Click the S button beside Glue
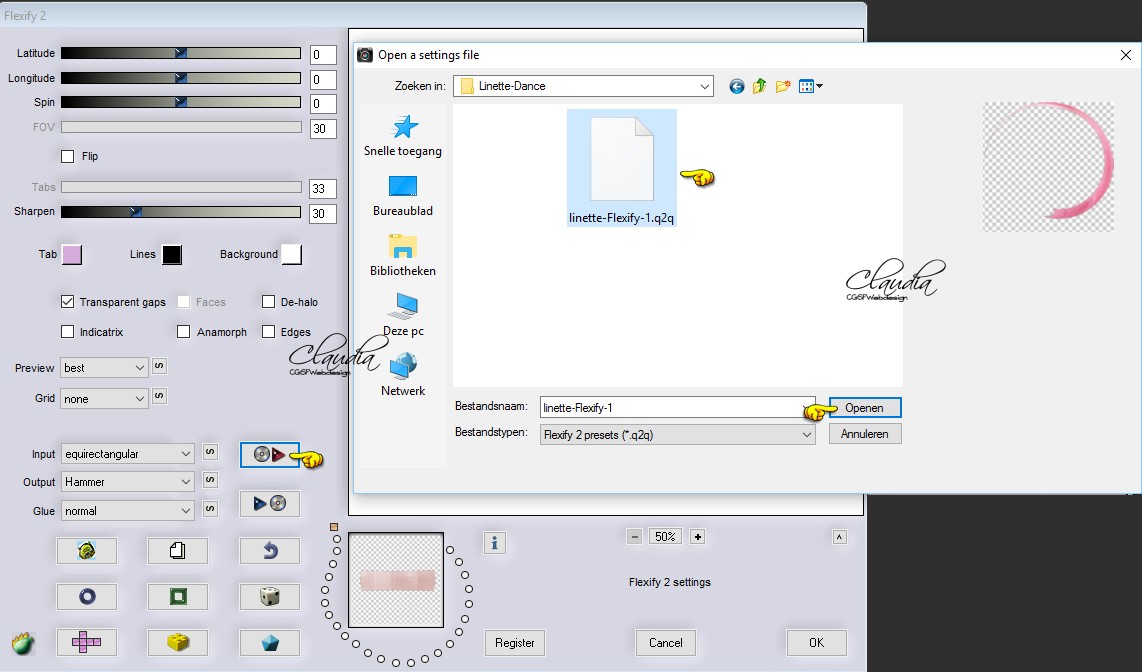The height and width of the screenshot is (672, 1142). [x=210, y=508]
